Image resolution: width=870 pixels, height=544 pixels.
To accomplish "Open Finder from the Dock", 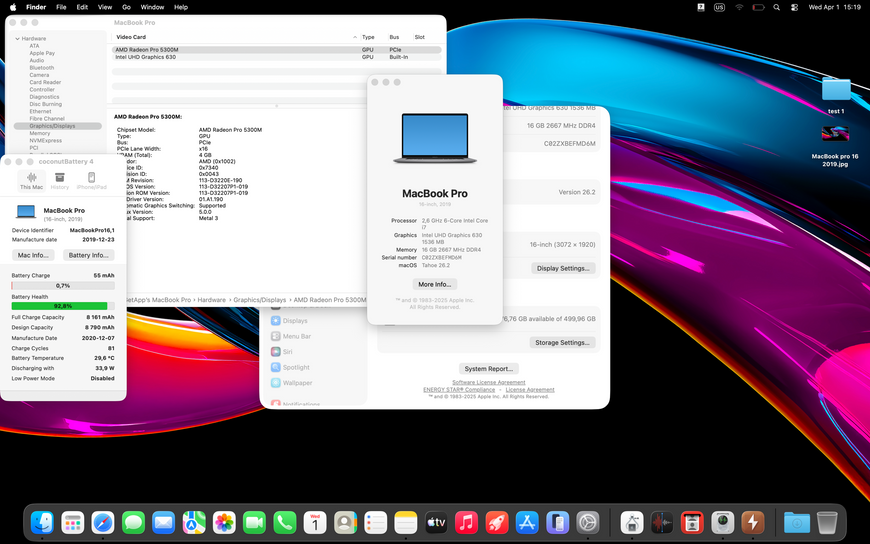I will click(42, 522).
